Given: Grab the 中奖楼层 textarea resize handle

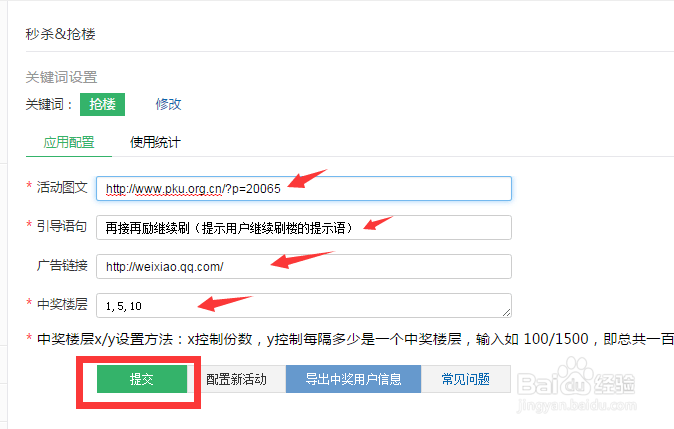Looking at the screenshot, I should pos(506,313).
